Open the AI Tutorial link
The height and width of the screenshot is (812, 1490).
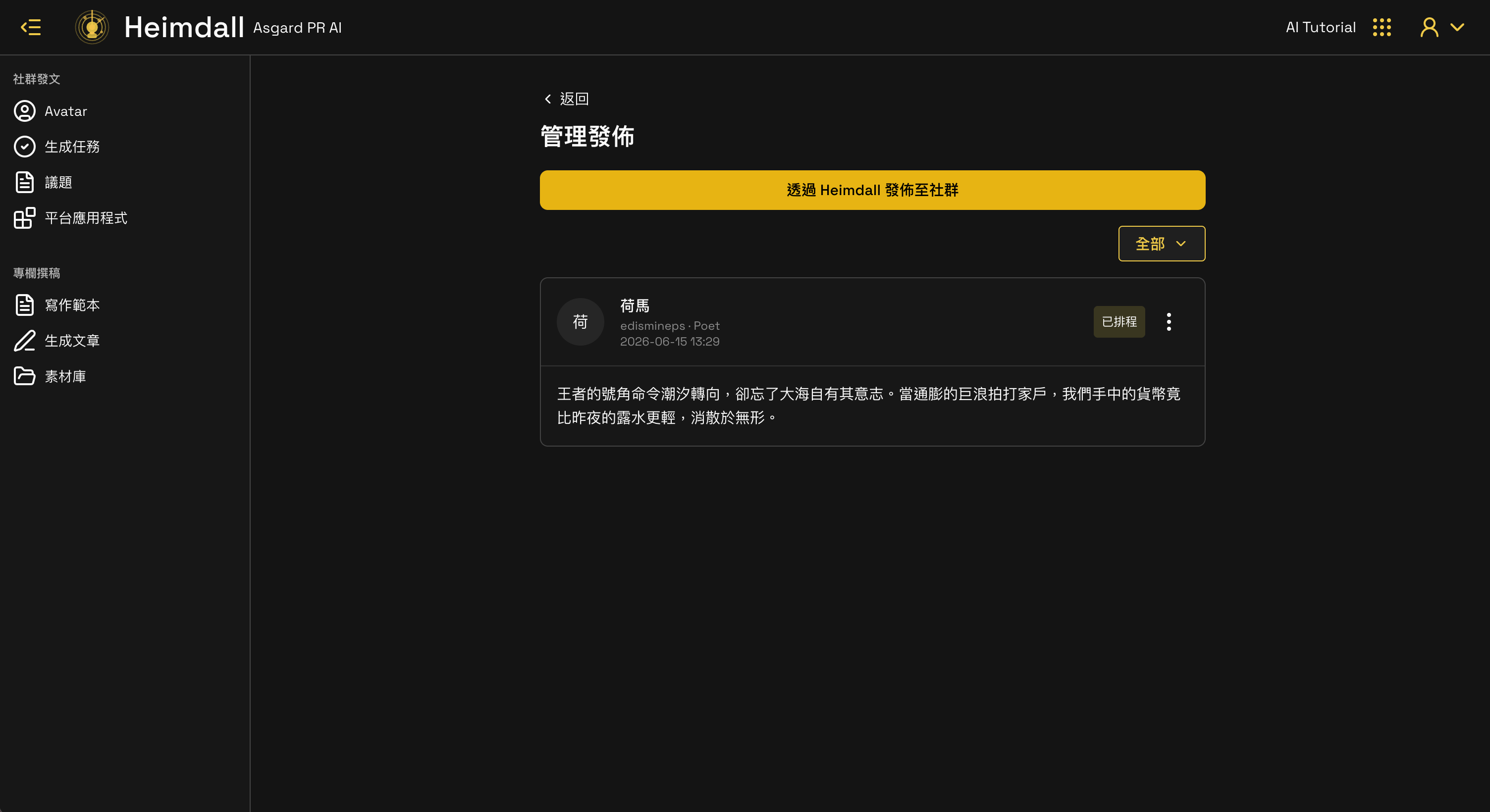tap(1321, 27)
